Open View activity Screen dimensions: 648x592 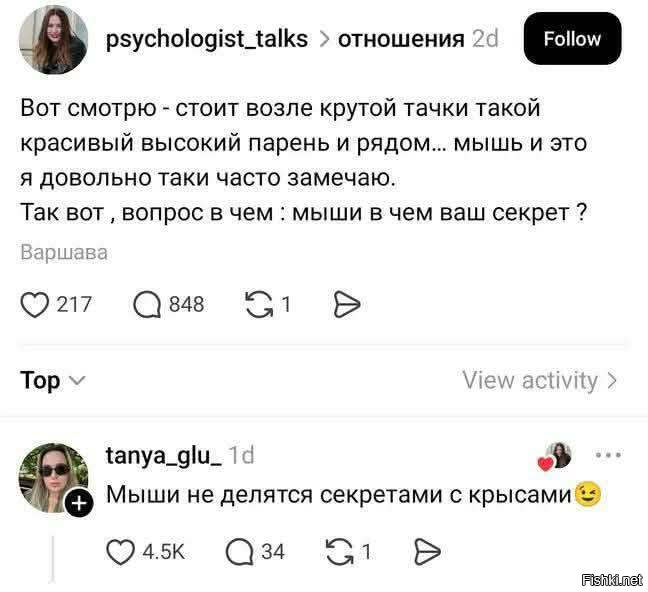point(539,381)
